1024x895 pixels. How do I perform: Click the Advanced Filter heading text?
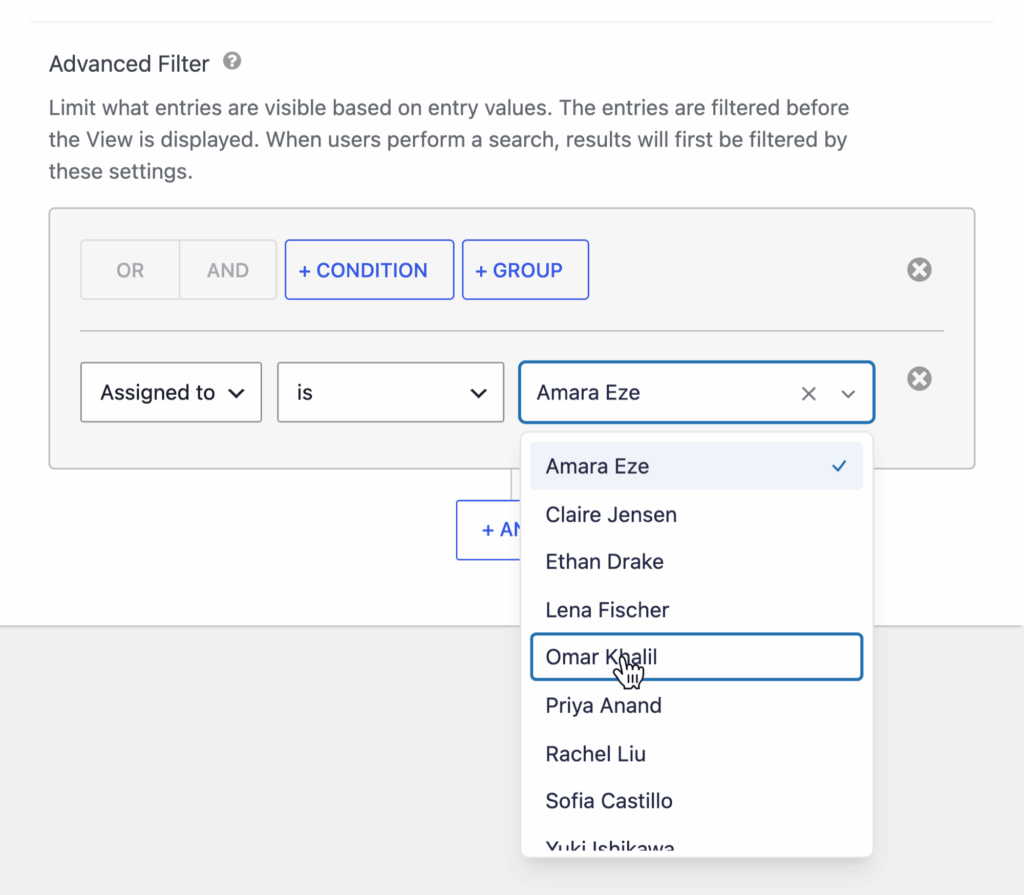[x=129, y=63]
